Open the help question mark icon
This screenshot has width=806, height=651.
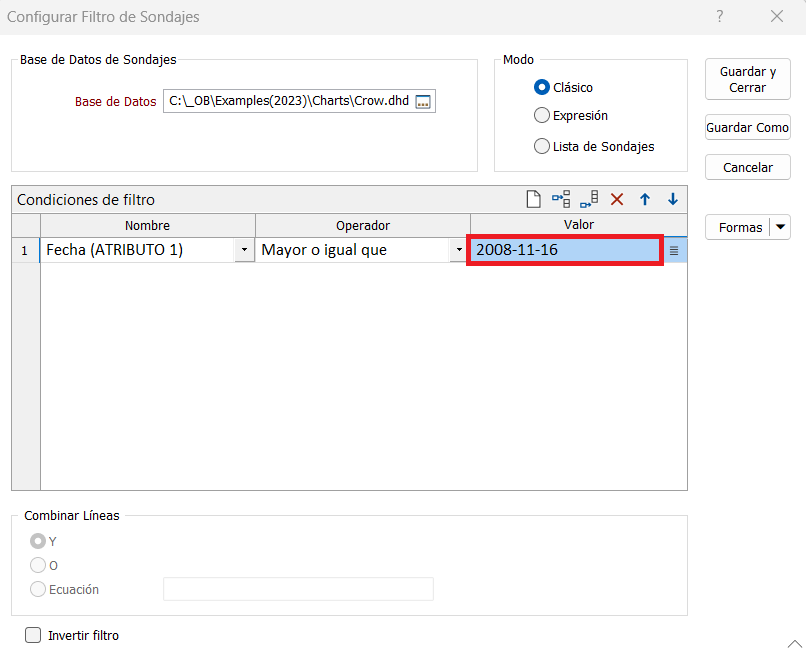[719, 17]
